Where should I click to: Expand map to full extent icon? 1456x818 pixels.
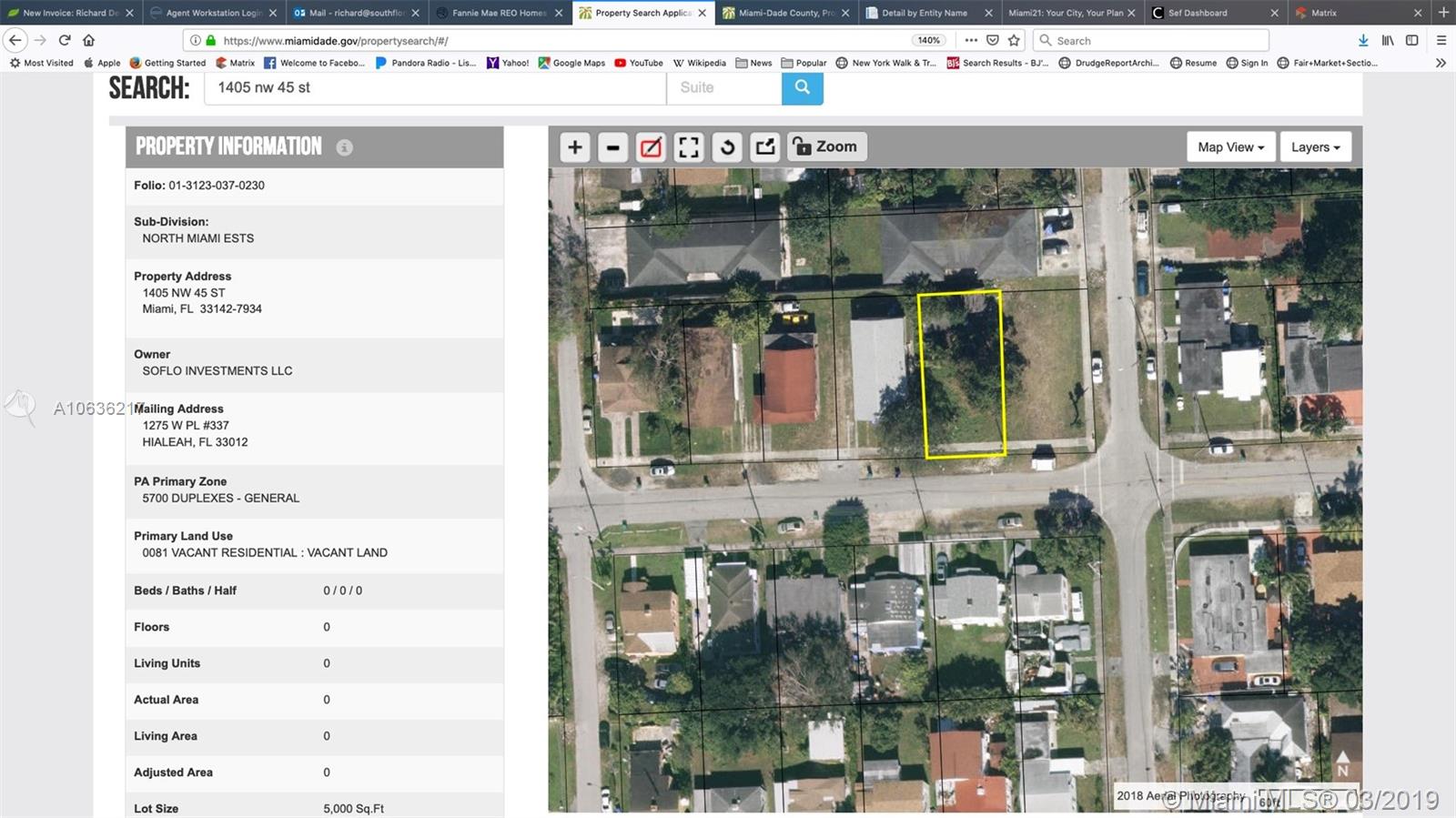[689, 147]
